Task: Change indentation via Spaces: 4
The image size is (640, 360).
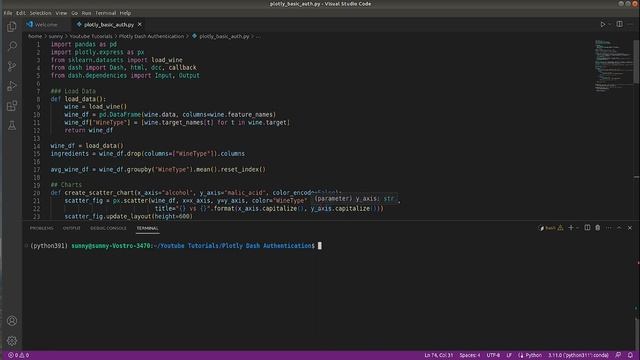Action: 469,355
